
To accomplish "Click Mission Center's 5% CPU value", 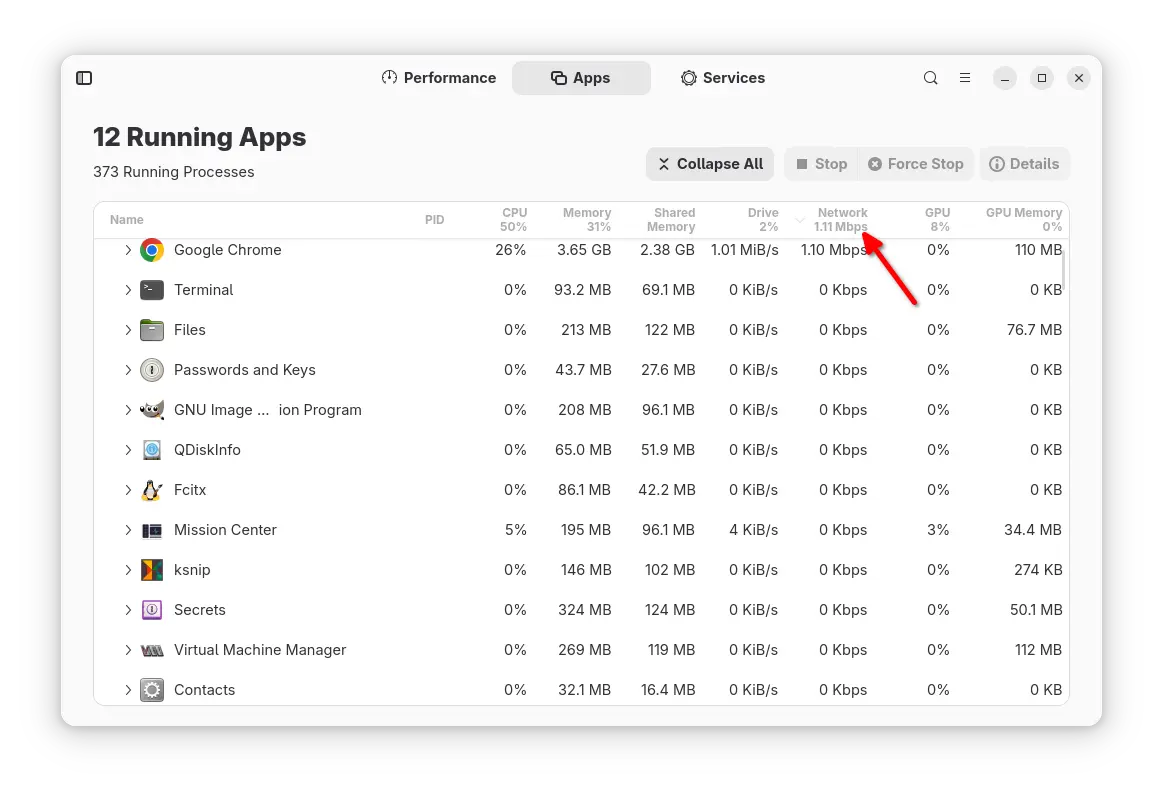I will click(516, 530).
